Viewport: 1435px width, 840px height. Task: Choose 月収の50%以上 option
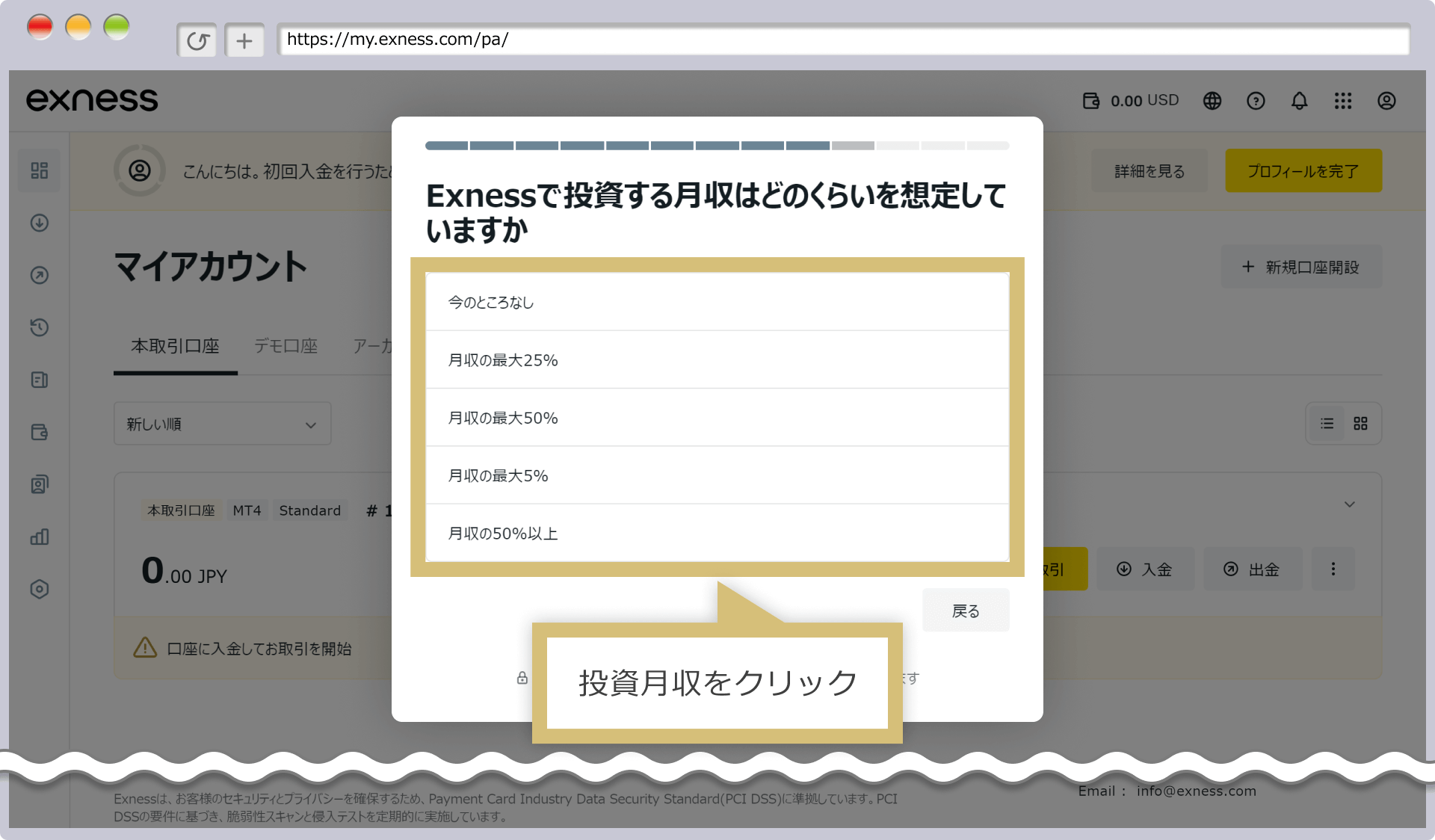[717, 533]
